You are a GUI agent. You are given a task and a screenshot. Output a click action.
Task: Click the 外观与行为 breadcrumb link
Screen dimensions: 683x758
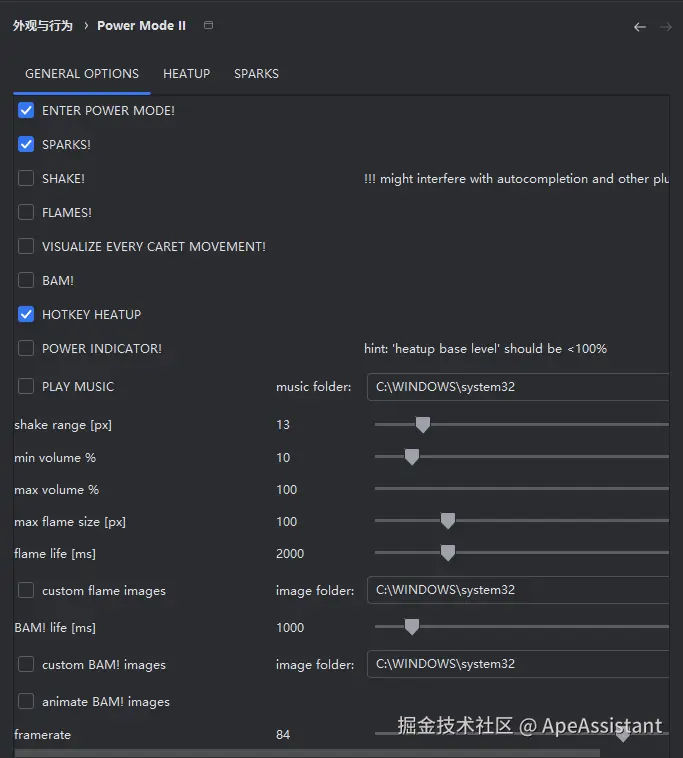click(43, 26)
